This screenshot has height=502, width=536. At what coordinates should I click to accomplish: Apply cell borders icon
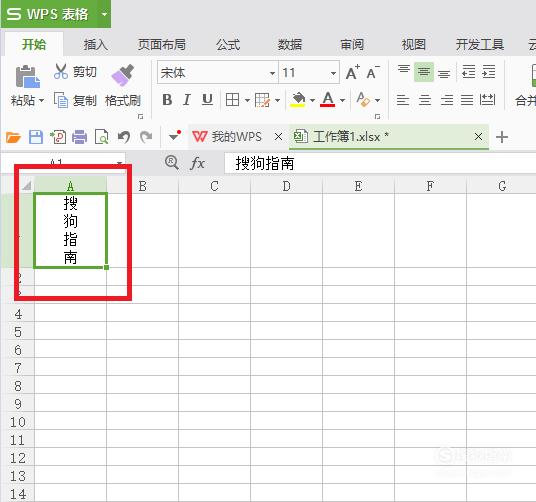click(x=232, y=100)
